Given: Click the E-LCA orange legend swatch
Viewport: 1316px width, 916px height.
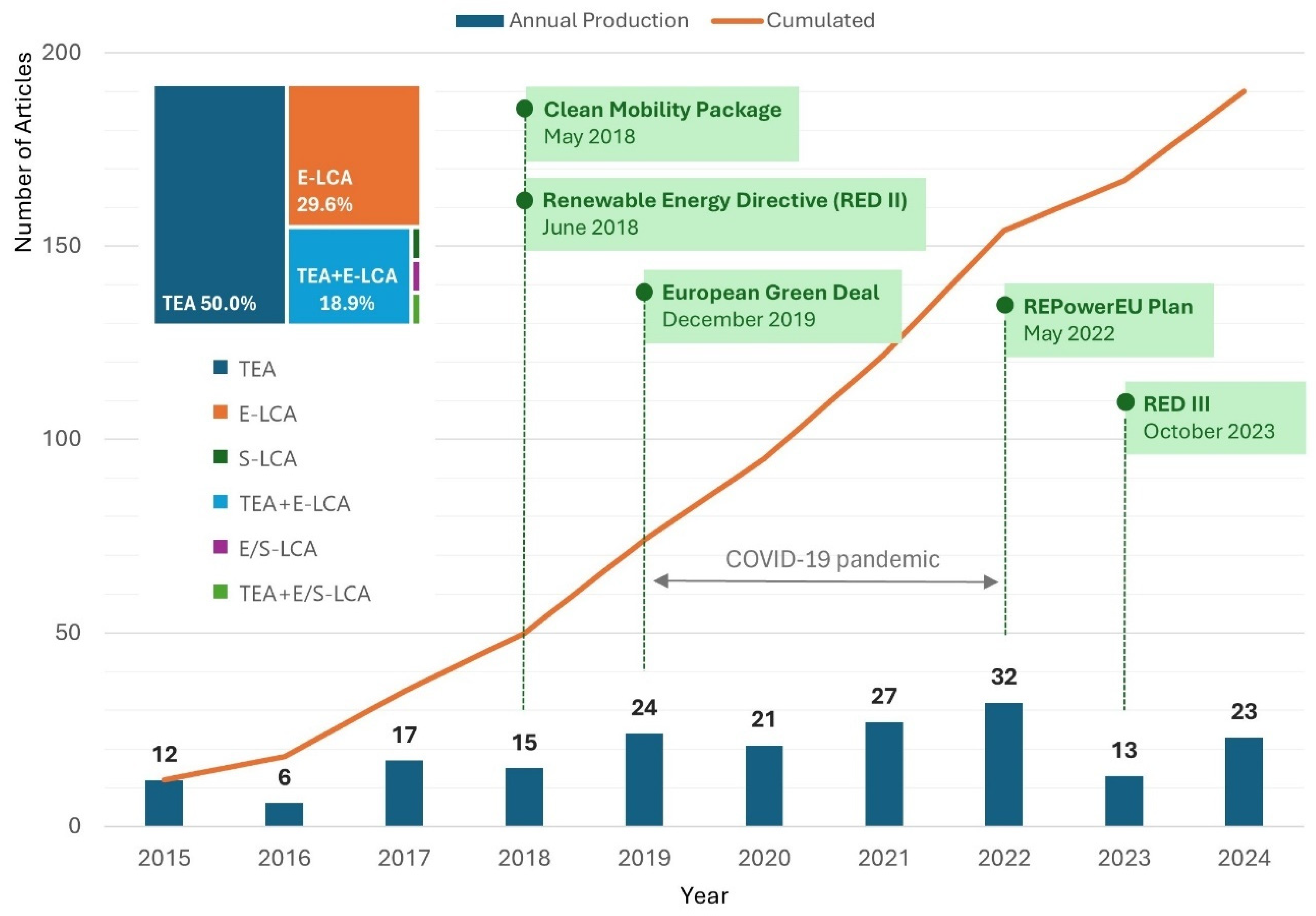Looking at the screenshot, I should click(221, 412).
